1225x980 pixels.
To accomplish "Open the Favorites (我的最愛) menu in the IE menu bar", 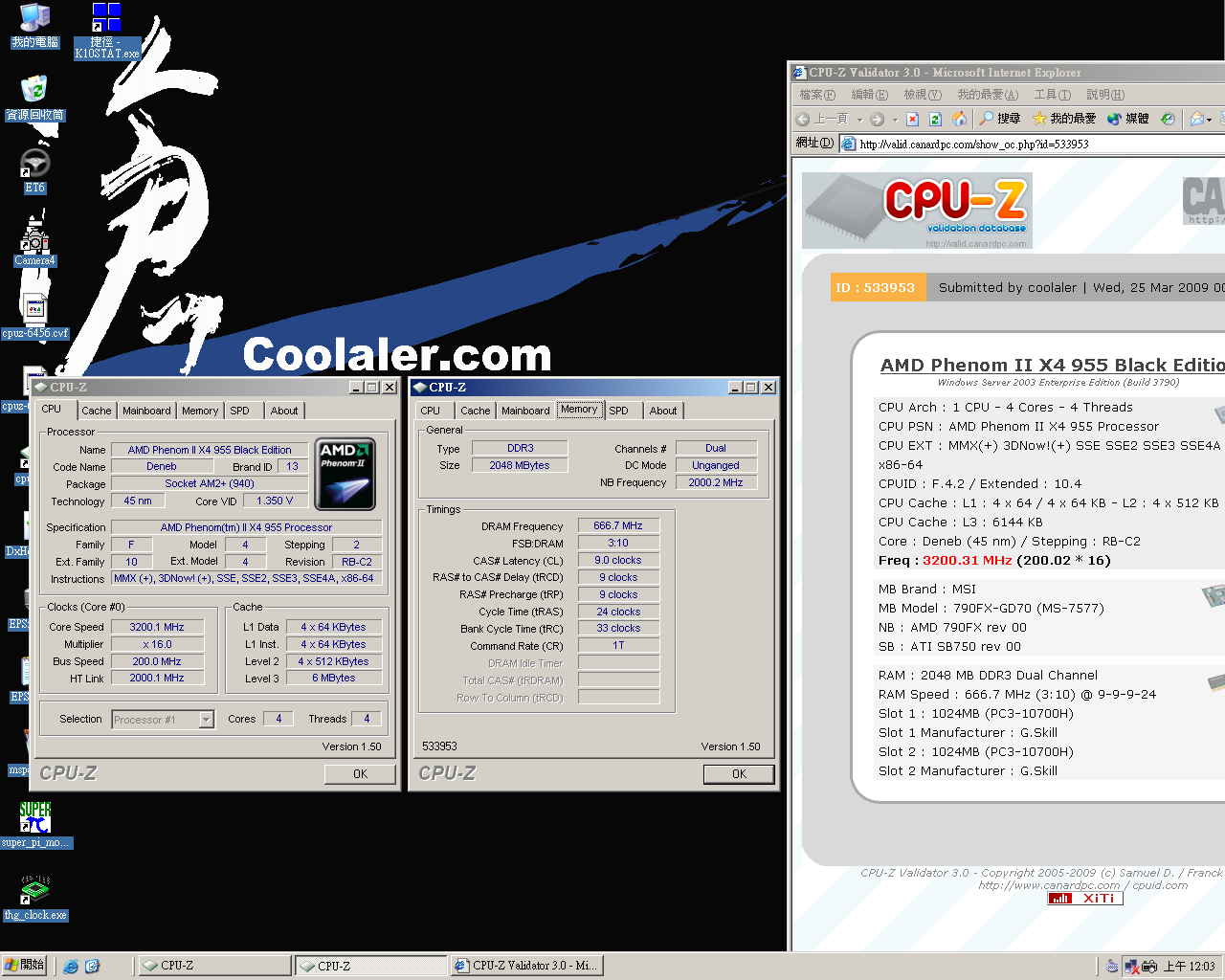I will click(988, 95).
